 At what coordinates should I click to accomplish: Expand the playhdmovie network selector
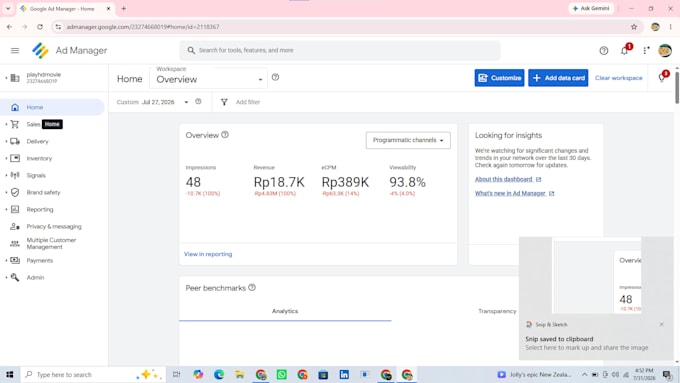pos(6,78)
